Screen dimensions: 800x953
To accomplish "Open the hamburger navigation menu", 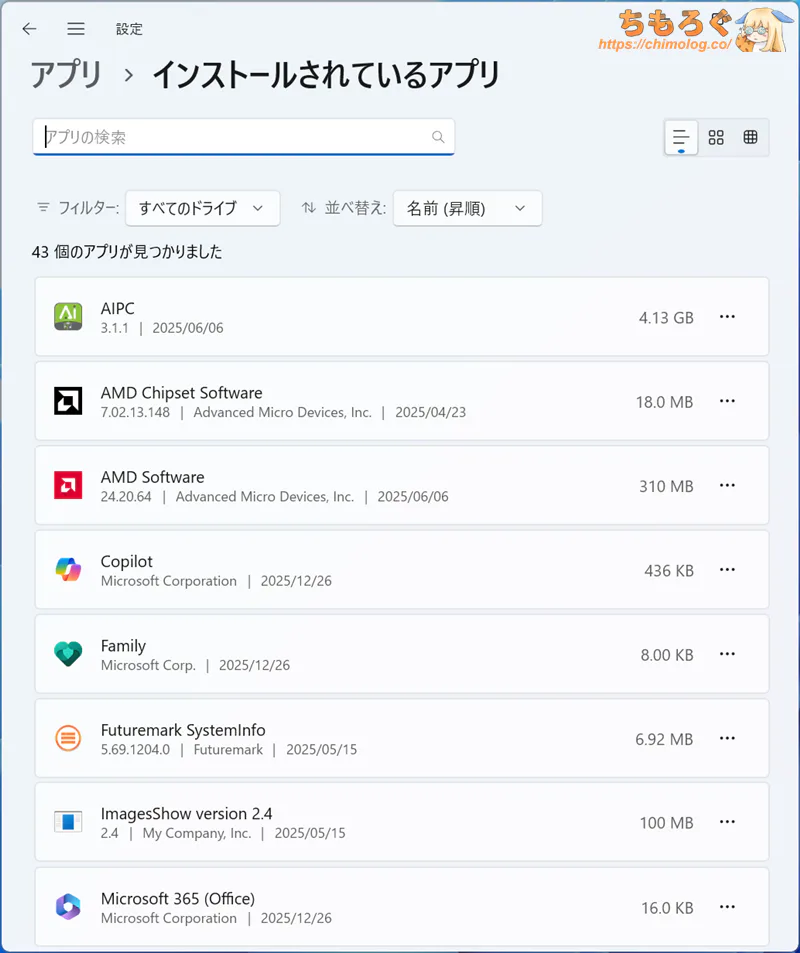I will (x=76, y=29).
